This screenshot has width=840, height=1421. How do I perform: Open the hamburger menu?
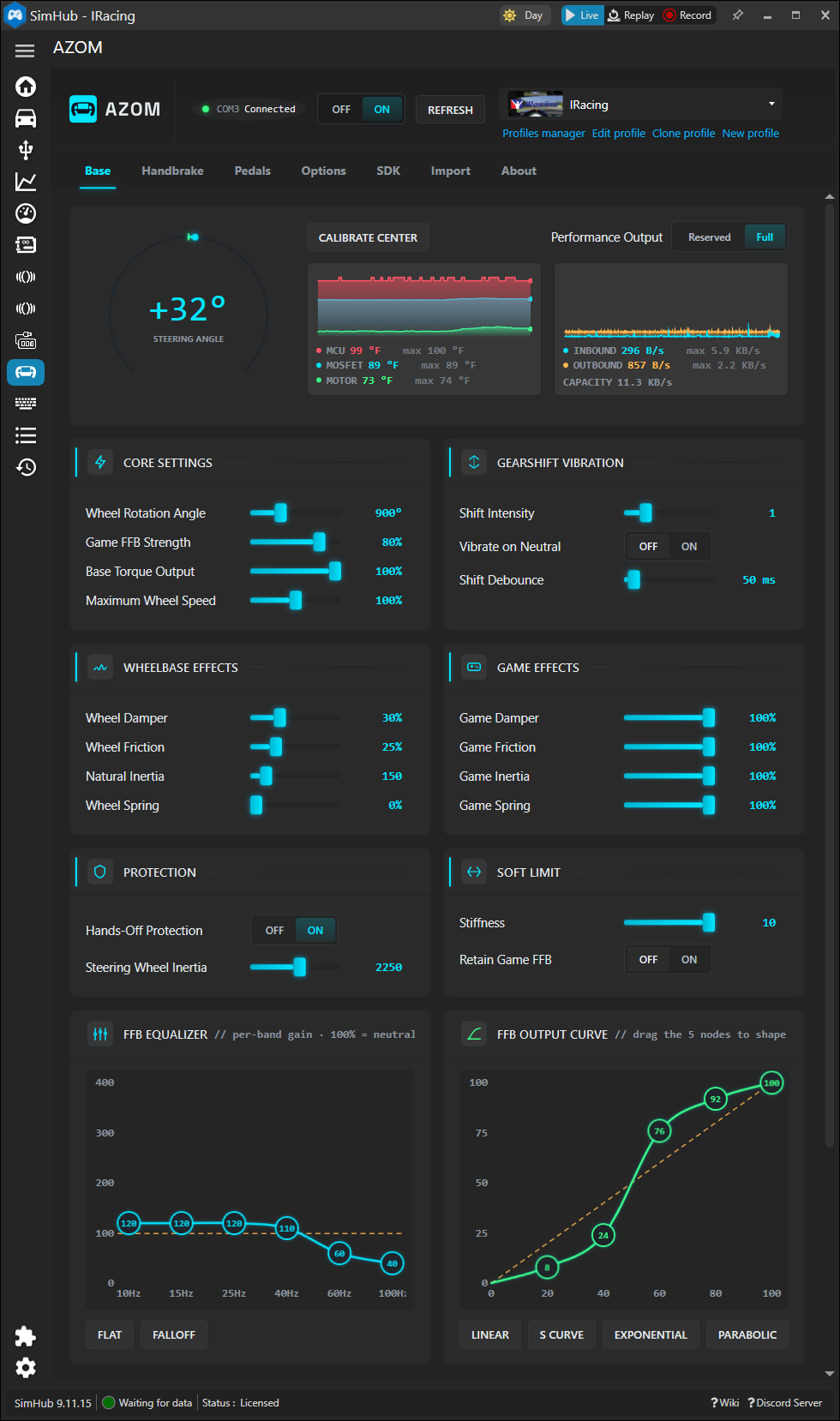click(x=25, y=51)
